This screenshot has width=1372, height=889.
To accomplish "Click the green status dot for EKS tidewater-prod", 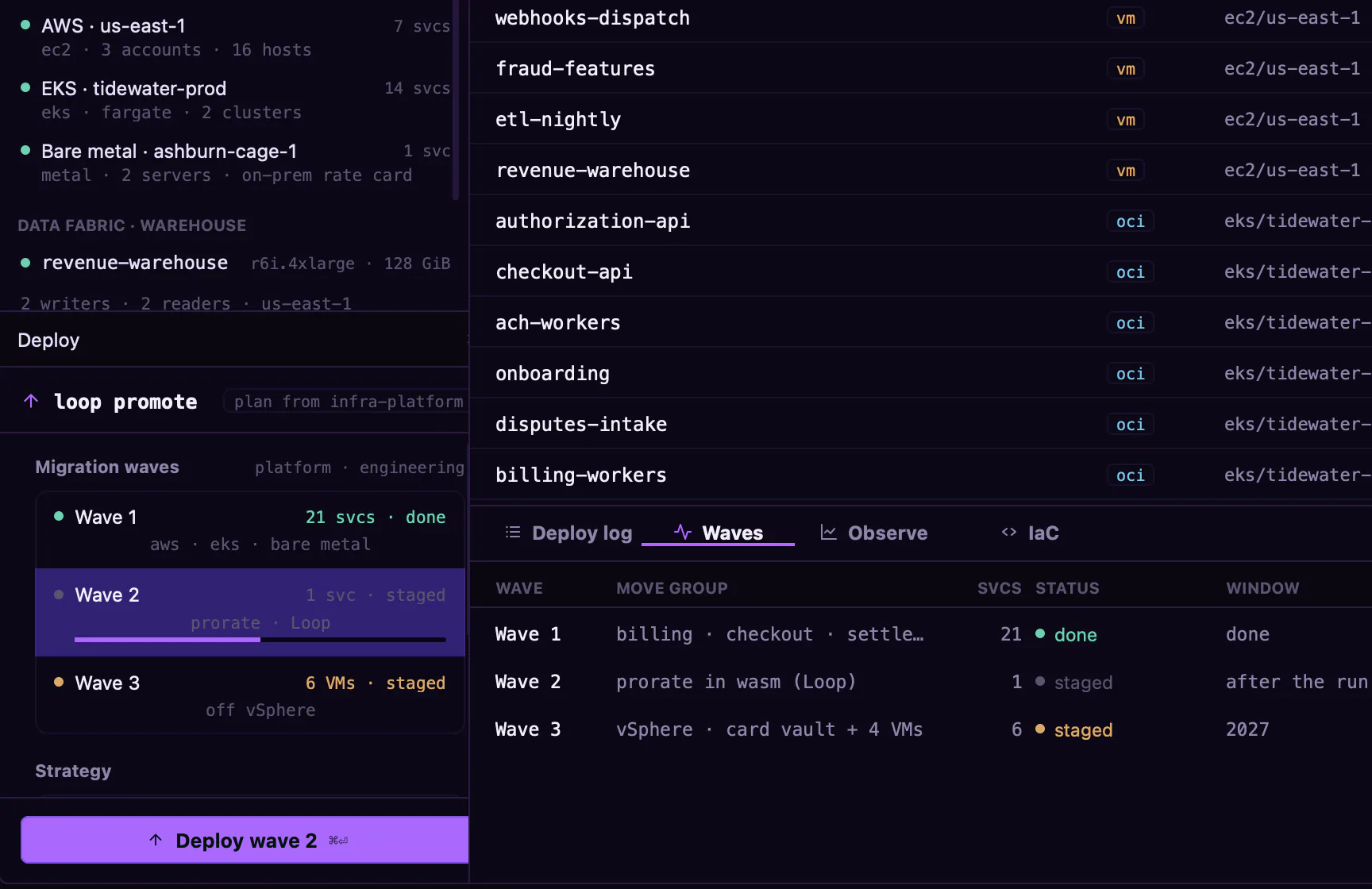I will click(25, 87).
